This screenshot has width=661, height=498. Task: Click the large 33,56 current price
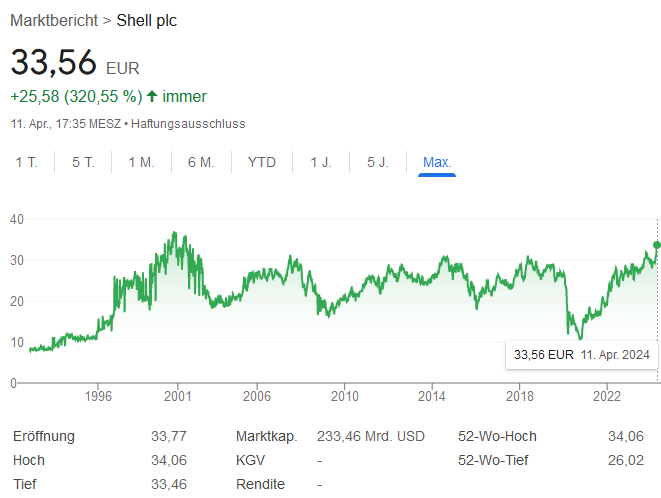pyautogui.click(x=54, y=62)
